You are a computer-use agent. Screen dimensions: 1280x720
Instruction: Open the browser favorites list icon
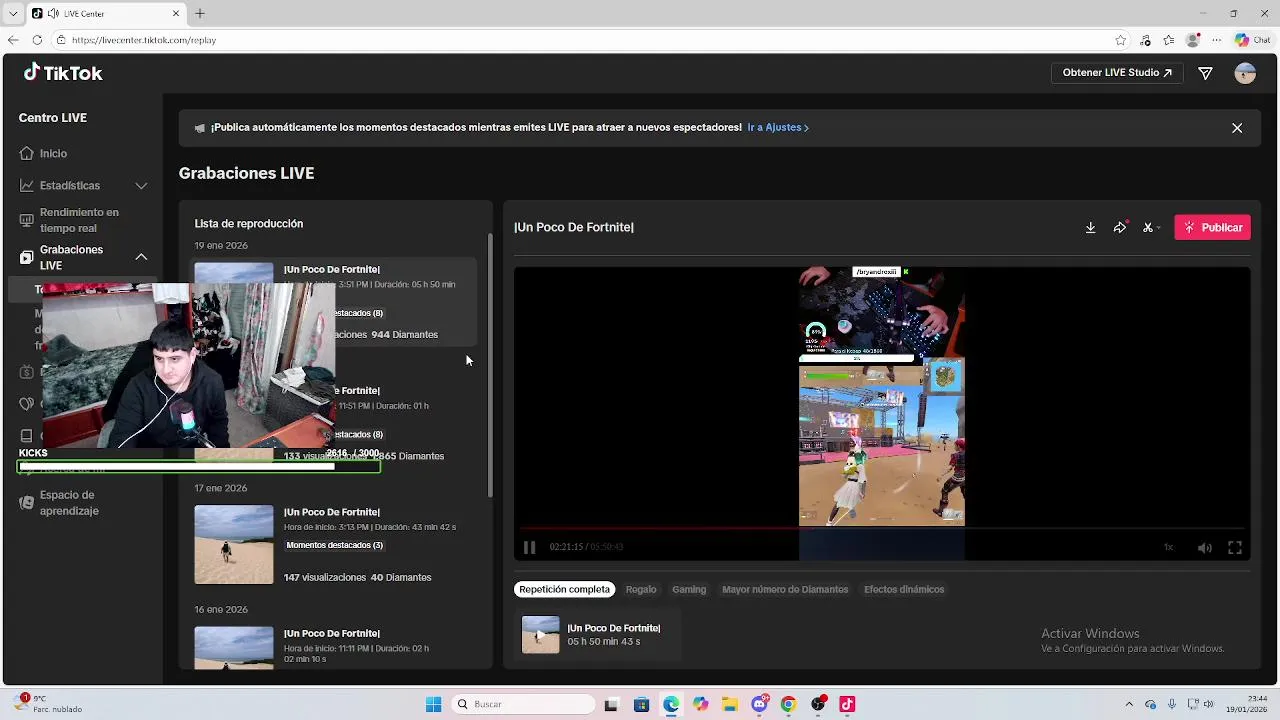click(1169, 40)
